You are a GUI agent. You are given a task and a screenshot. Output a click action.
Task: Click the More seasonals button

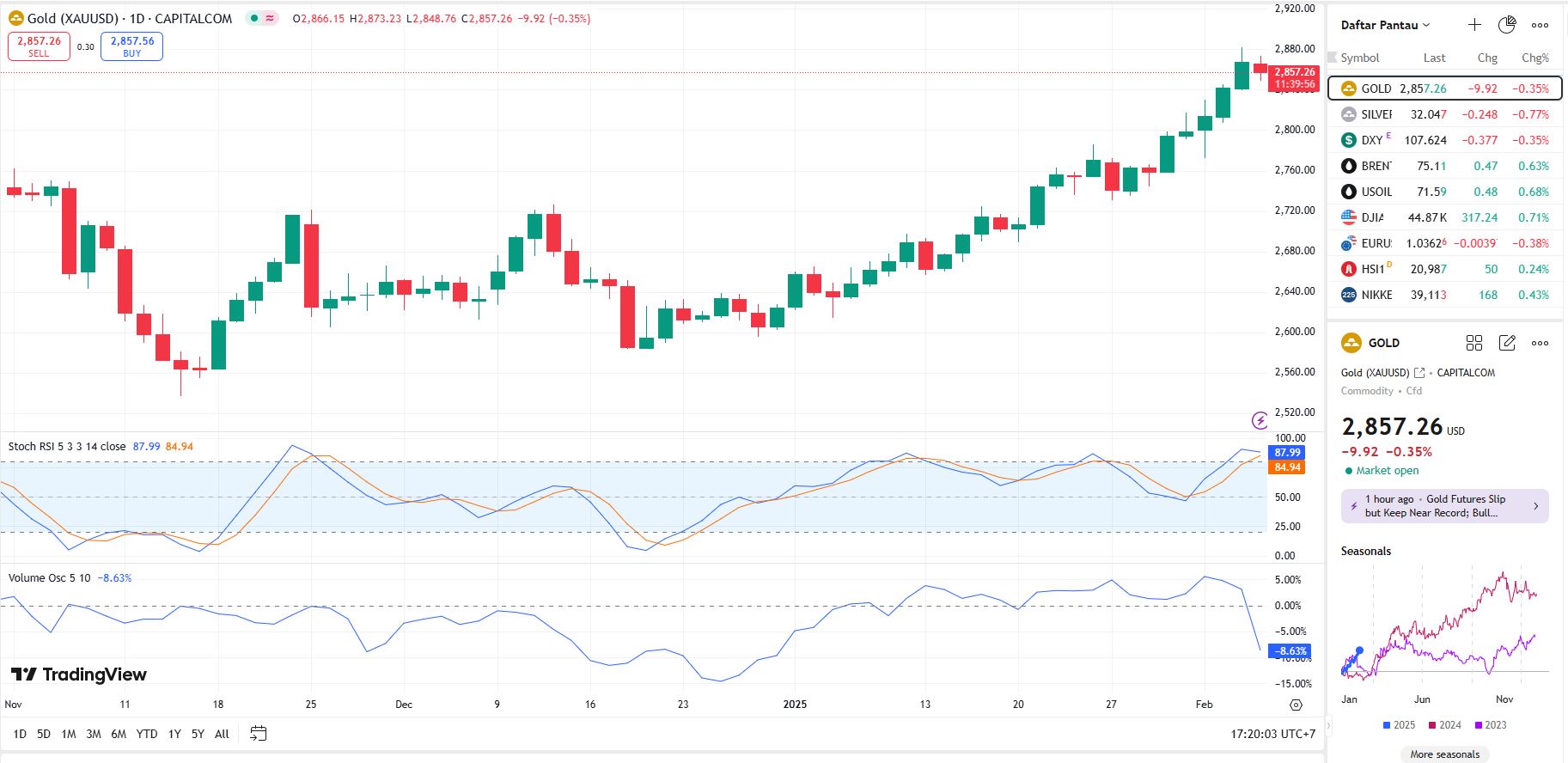pyautogui.click(x=1444, y=754)
